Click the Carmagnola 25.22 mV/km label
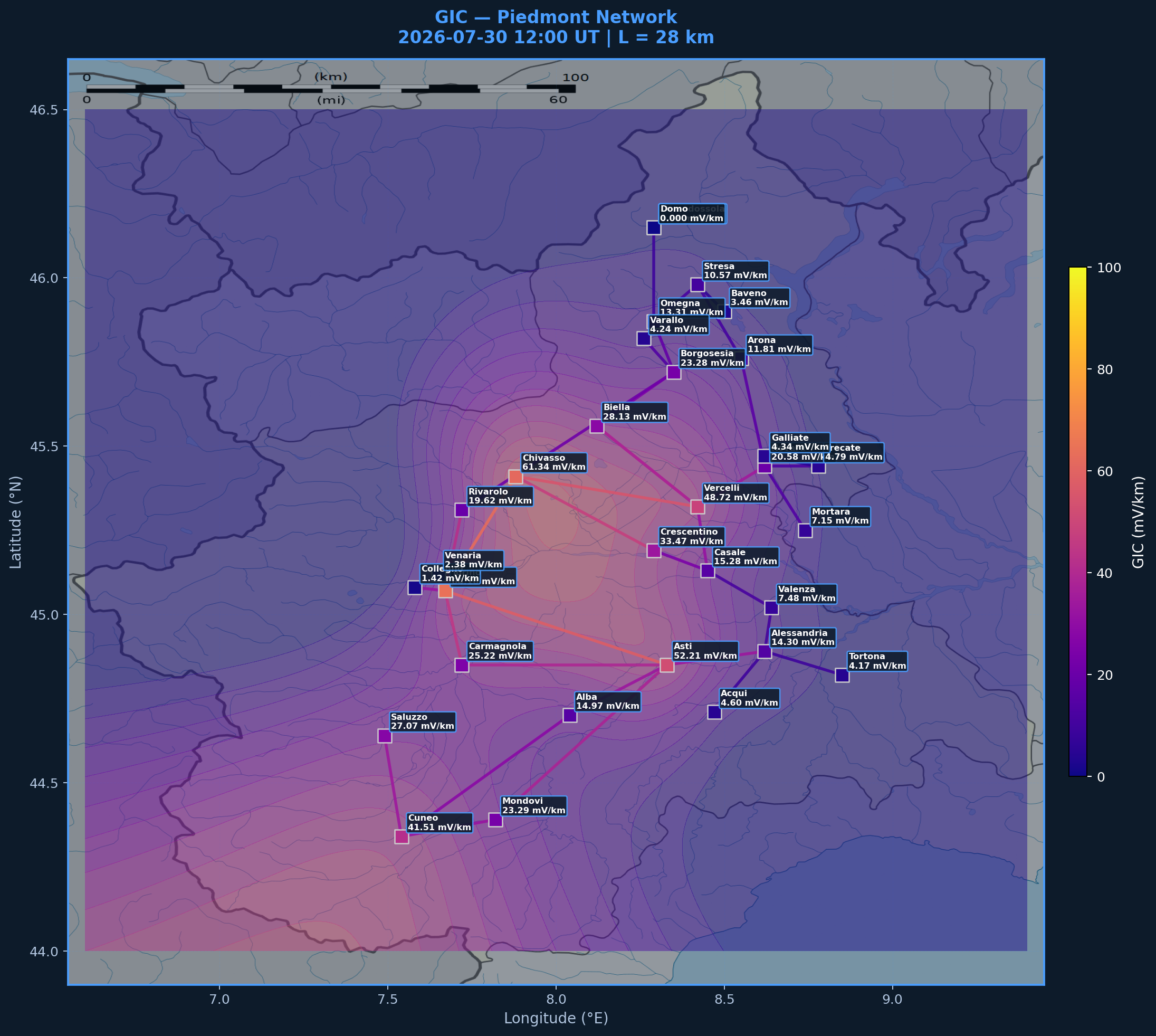The height and width of the screenshot is (1036, 1156). pyautogui.click(x=500, y=651)
